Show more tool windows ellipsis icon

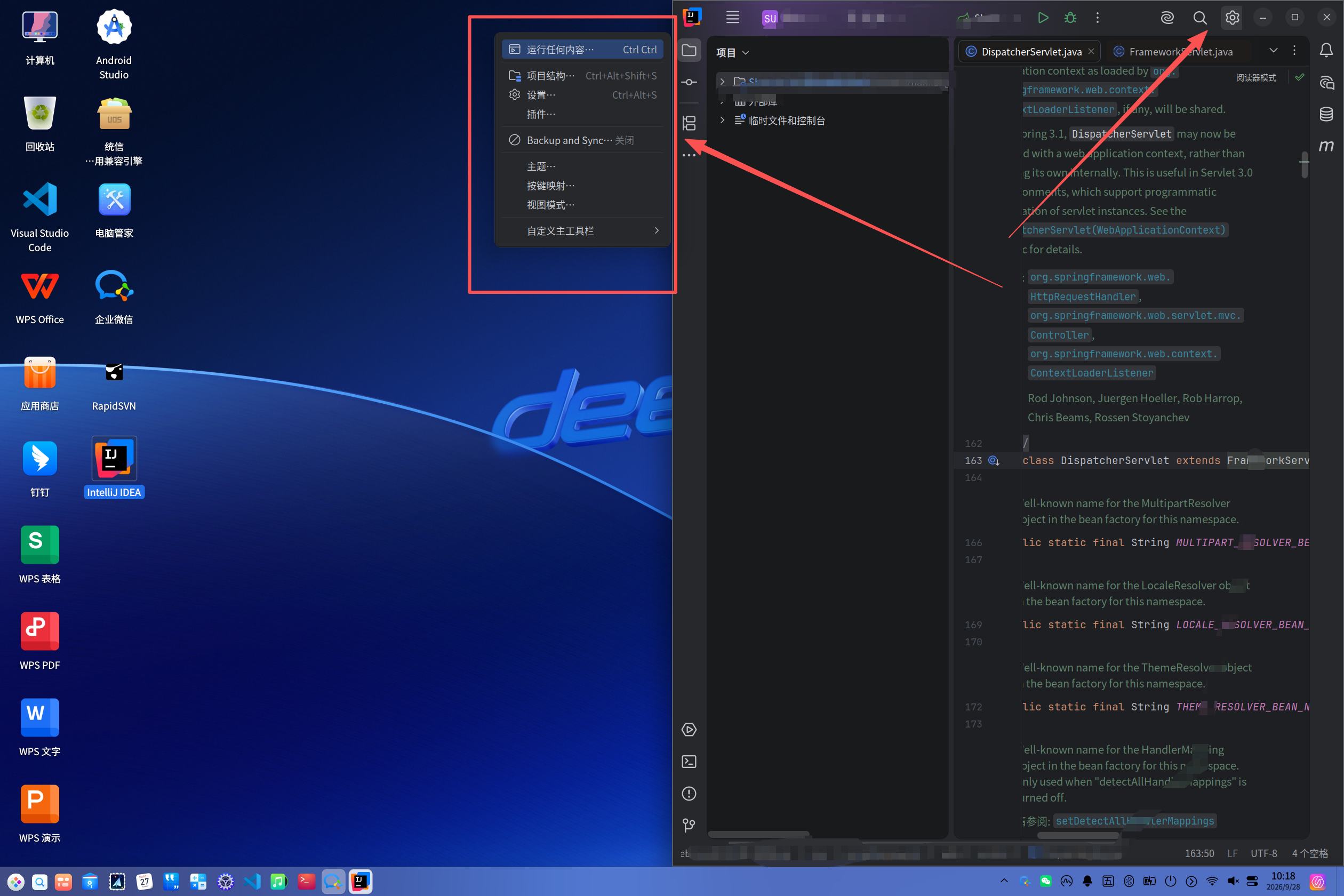click(x=689, y=155)
